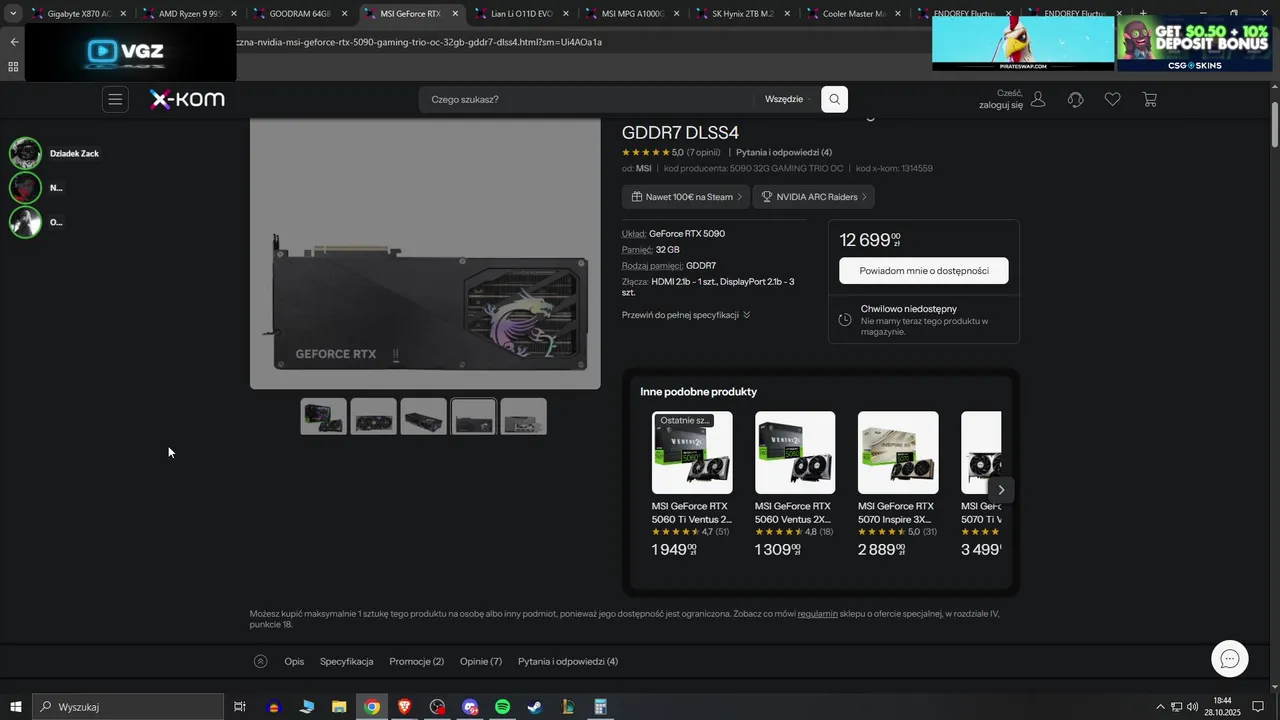Open the MSI GeForce RTX 5070 Inspire 3X product
The height and width of the screenshot is (720, 1280).
[898, 485]
